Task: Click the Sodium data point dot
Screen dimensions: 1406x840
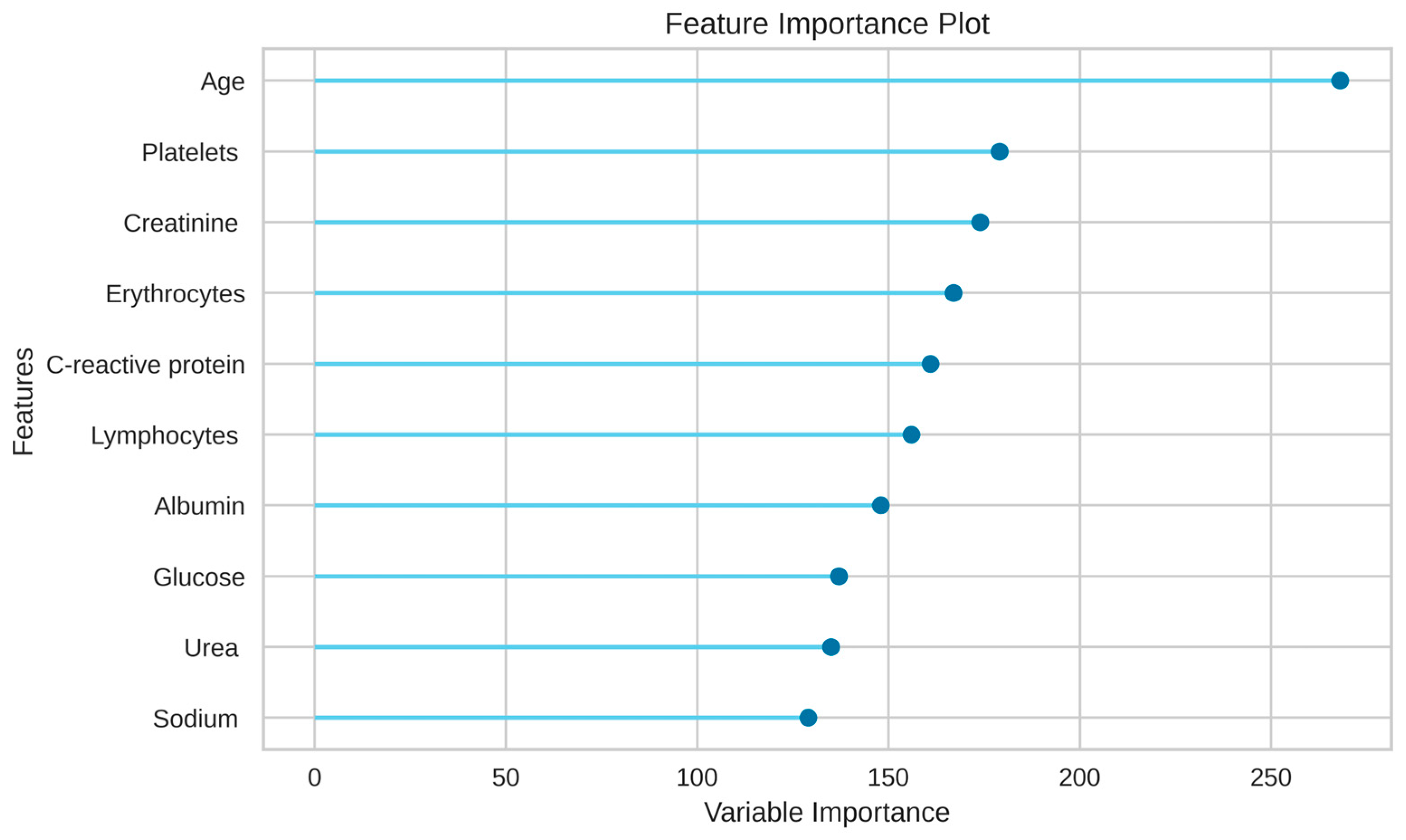Action: pos(808,718)
